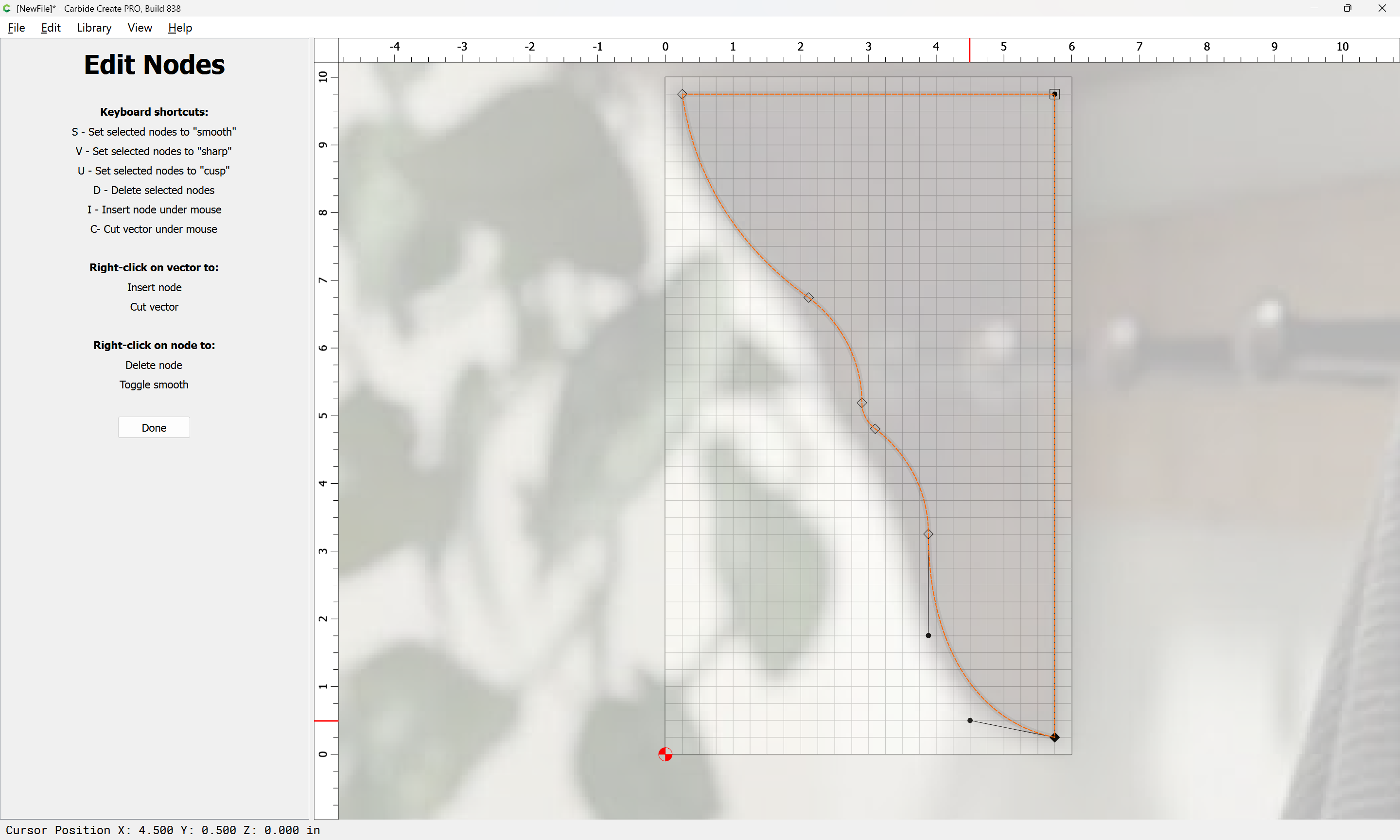The height and width of the screenshot is (840, 1400).
Task: Select the diamond node near ruler Y 5.2
Action: point(861,403)
